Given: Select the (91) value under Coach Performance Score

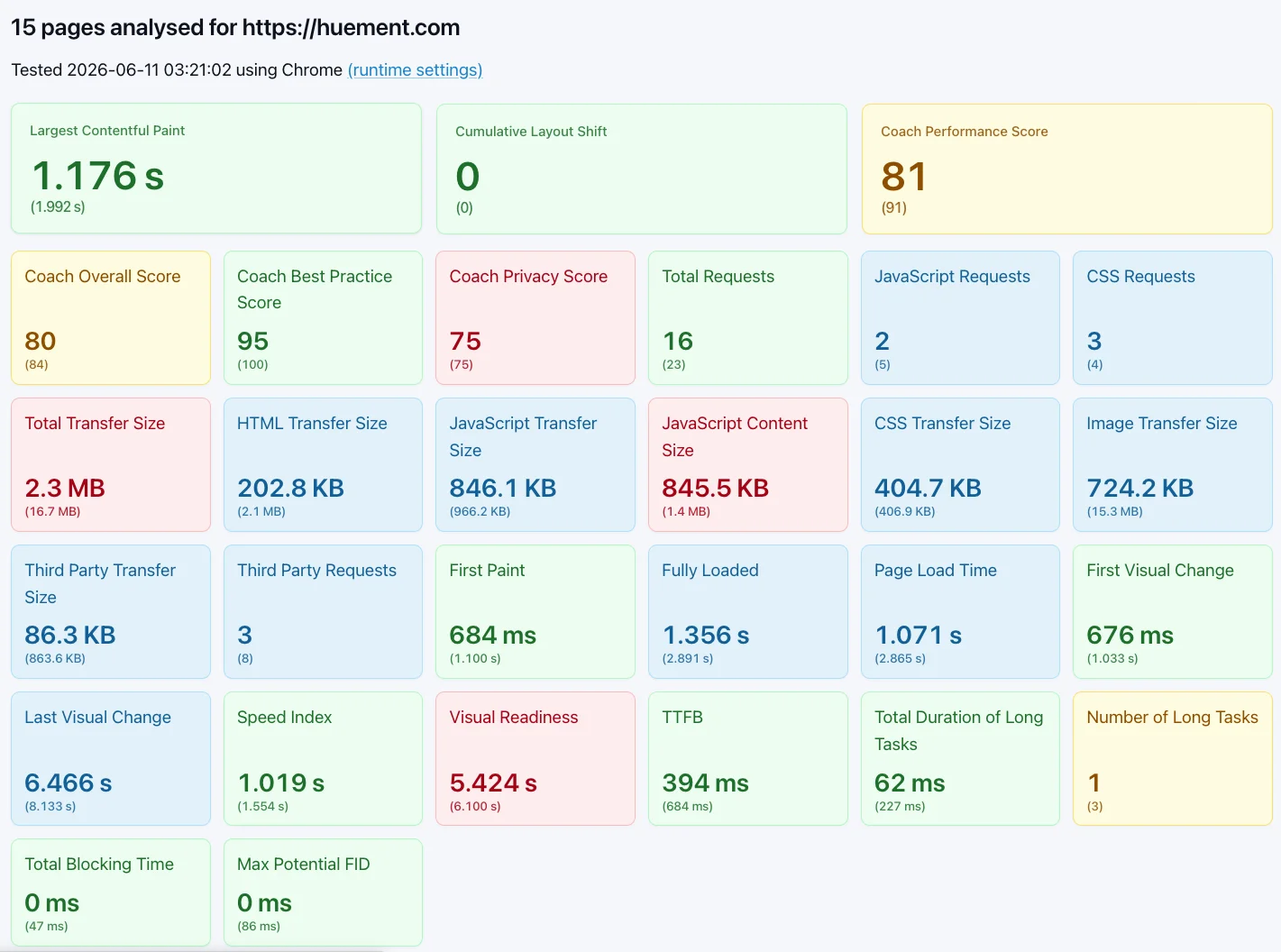Looking at the screenshot, I should 894,207.
